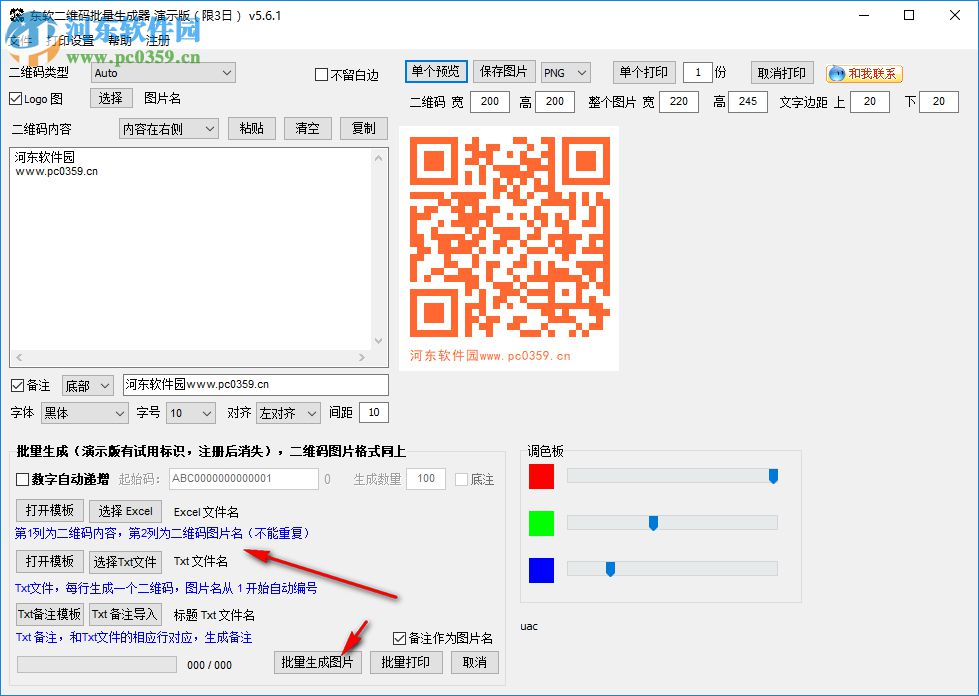Image resolution: width=979 pixels, height=696 pixels.
Task: Toggle the 备注作为图片名 option
Action: (x=398, y=637)
